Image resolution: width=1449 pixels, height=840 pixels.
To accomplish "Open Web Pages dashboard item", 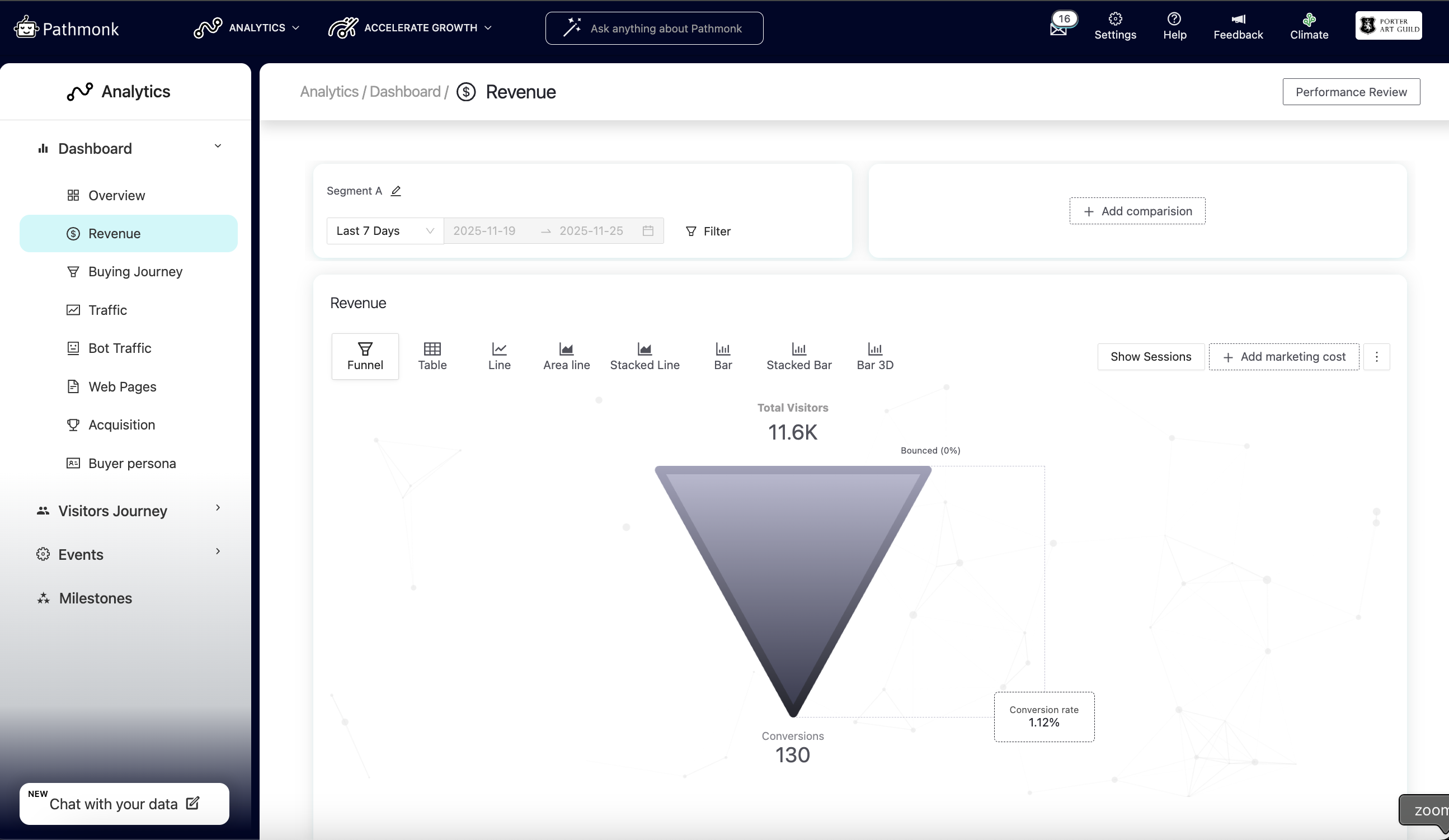I will tap(122, 387).
